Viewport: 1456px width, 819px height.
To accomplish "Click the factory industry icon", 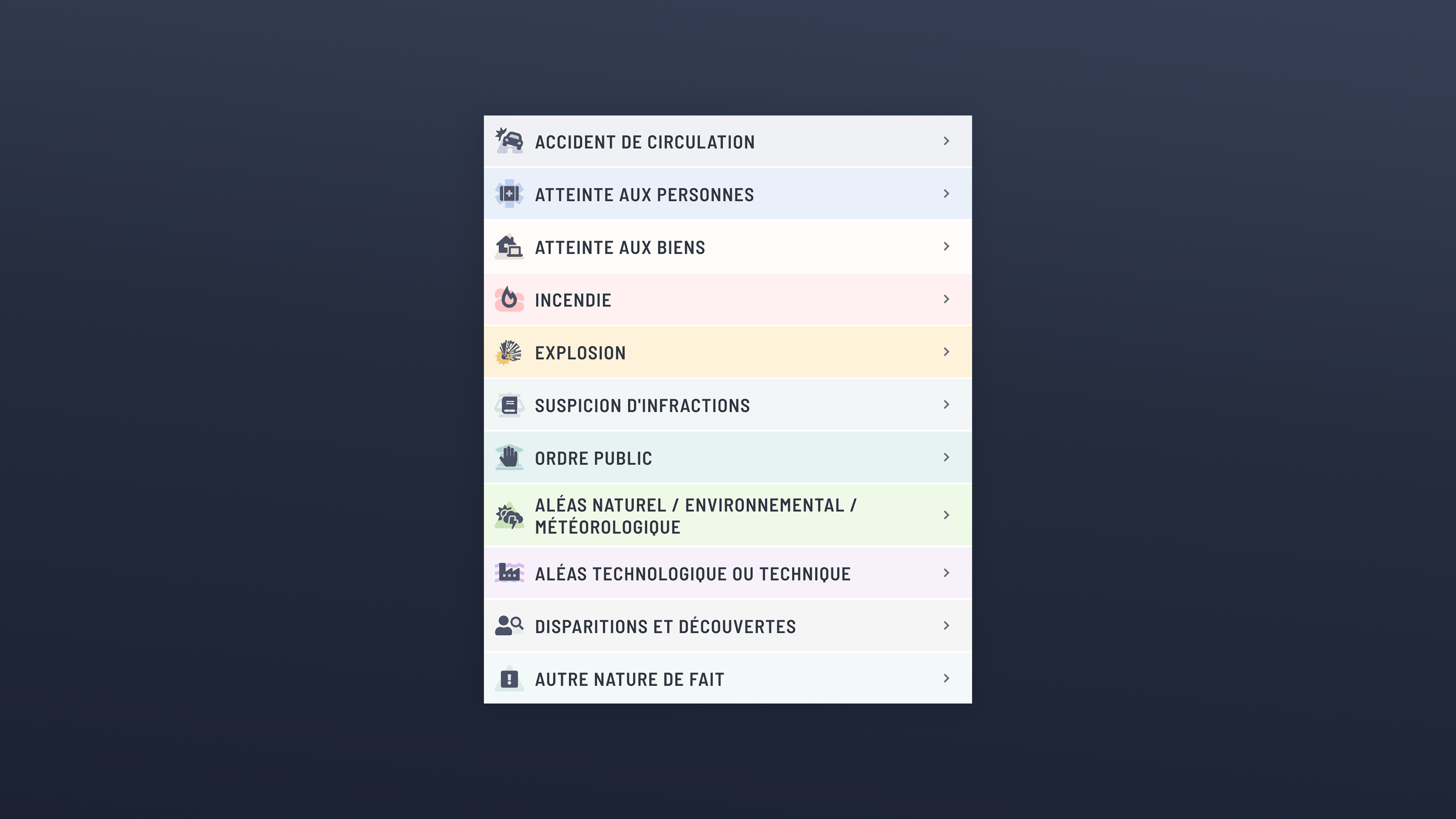I will tap(509, 573).
